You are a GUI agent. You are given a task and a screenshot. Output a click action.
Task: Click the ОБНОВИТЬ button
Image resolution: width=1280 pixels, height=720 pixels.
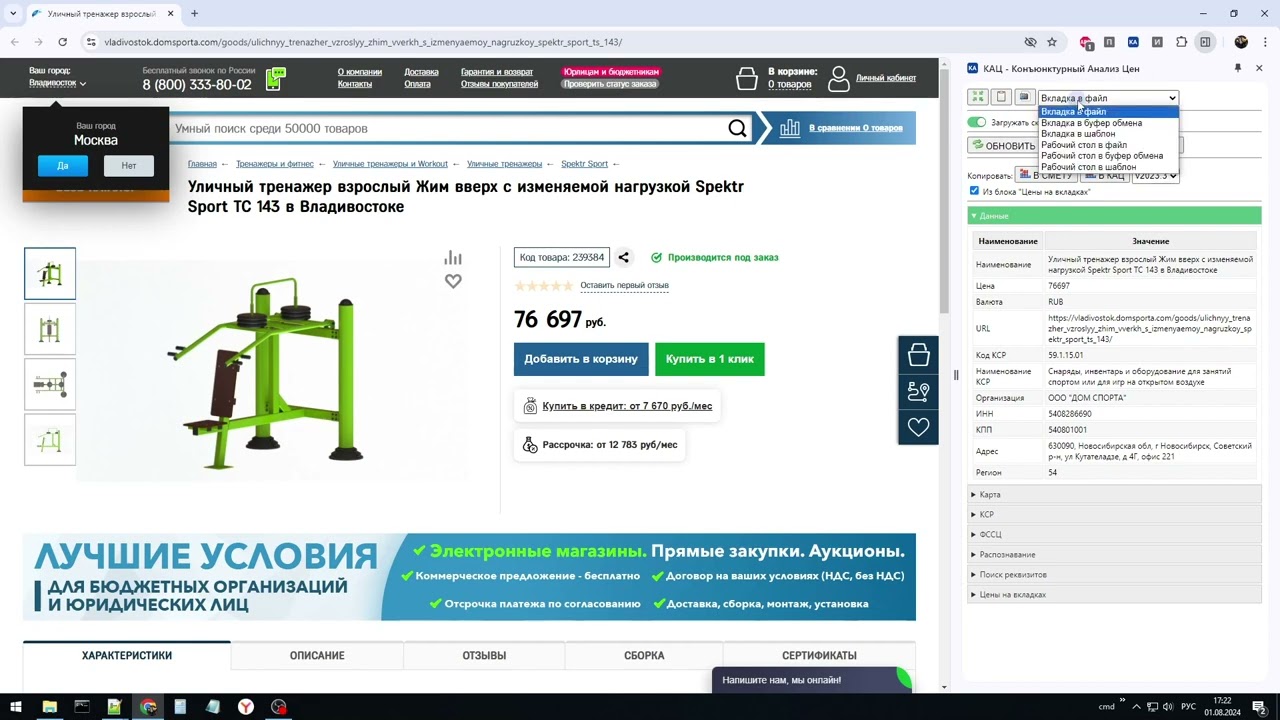[1003, 145]
